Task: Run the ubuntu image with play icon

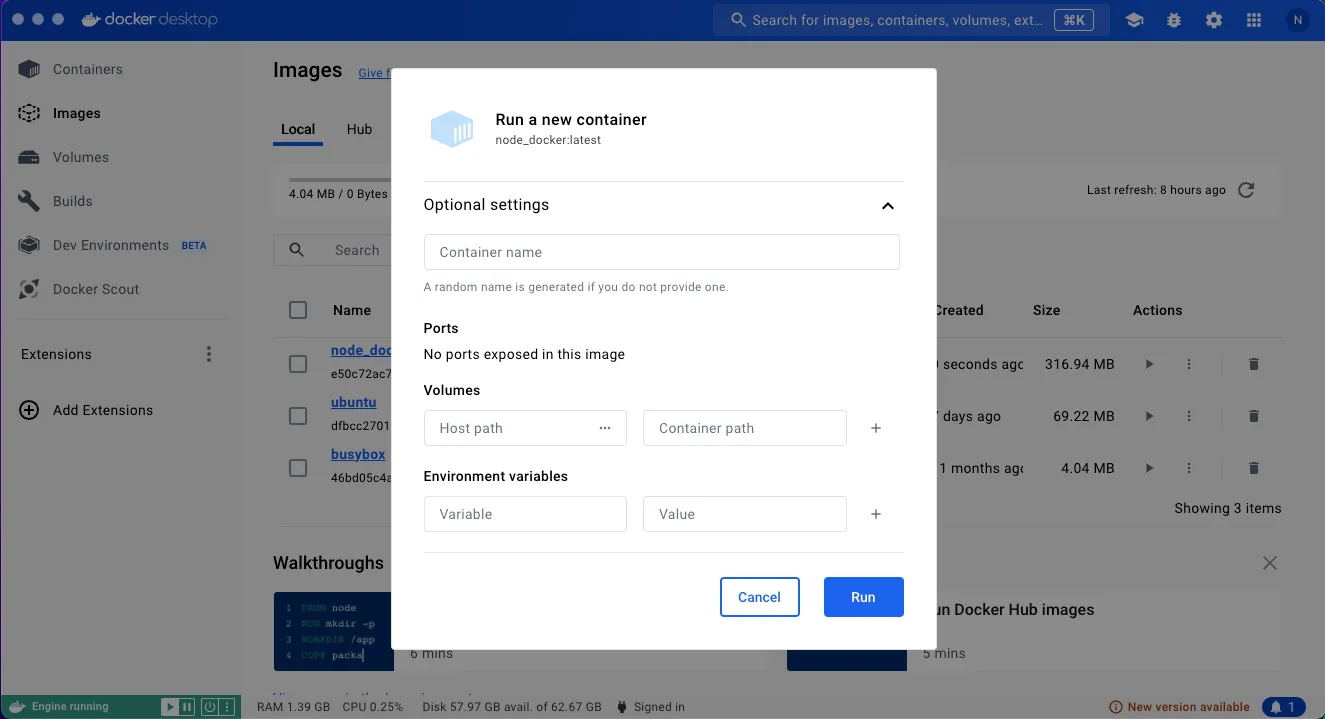Action: pyautogui.click(x=1149, y=416)
